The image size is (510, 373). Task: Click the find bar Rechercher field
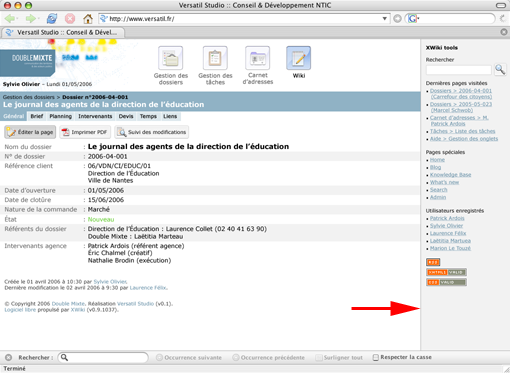click(103, 357)
